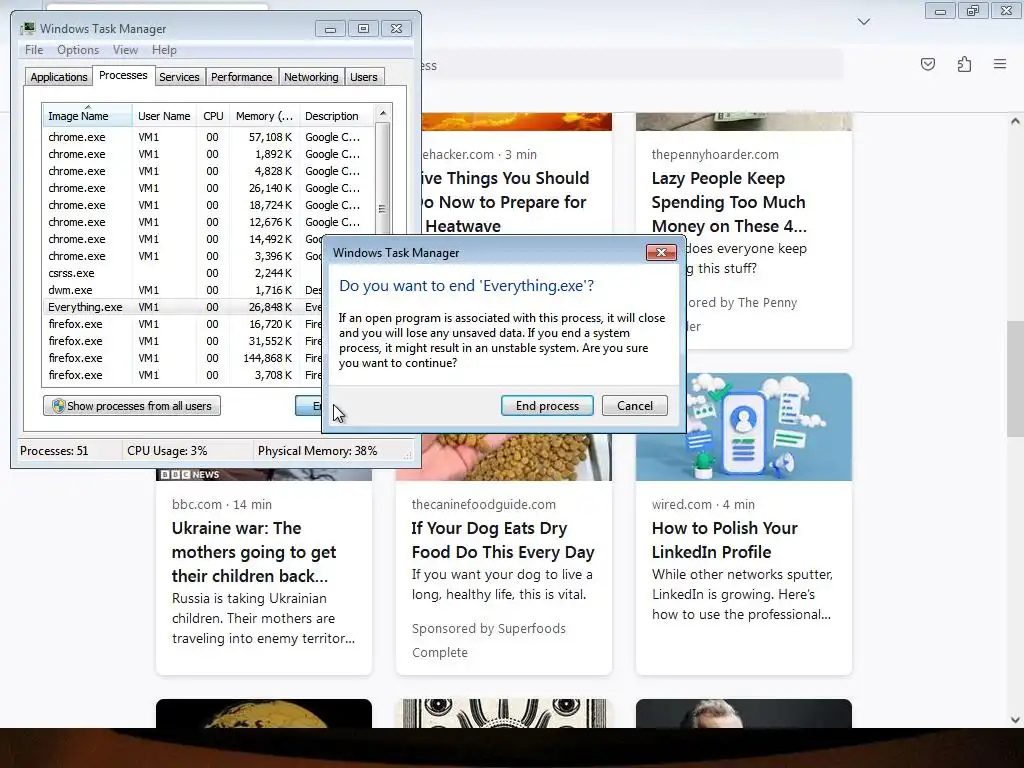Select dwm.exe in the process list
Image resolution: width=1024 pixels, height=768 pixels.
click(184, 290)
